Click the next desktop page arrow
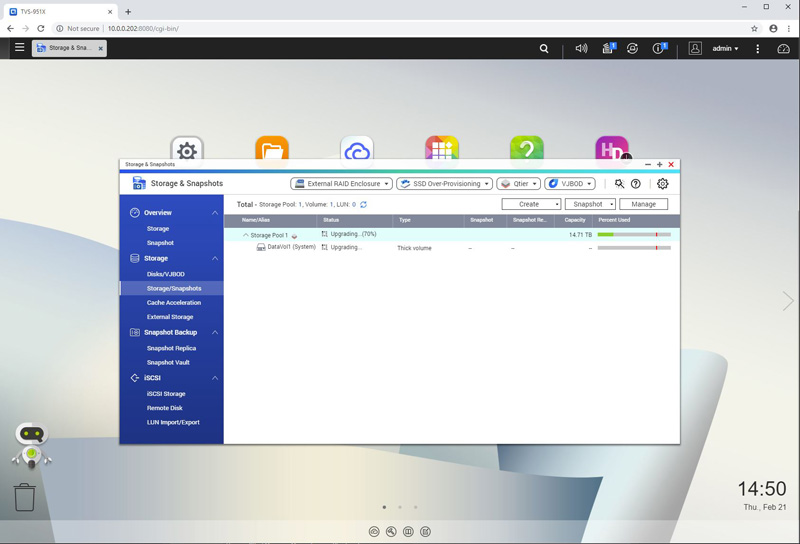 point(787,302)
